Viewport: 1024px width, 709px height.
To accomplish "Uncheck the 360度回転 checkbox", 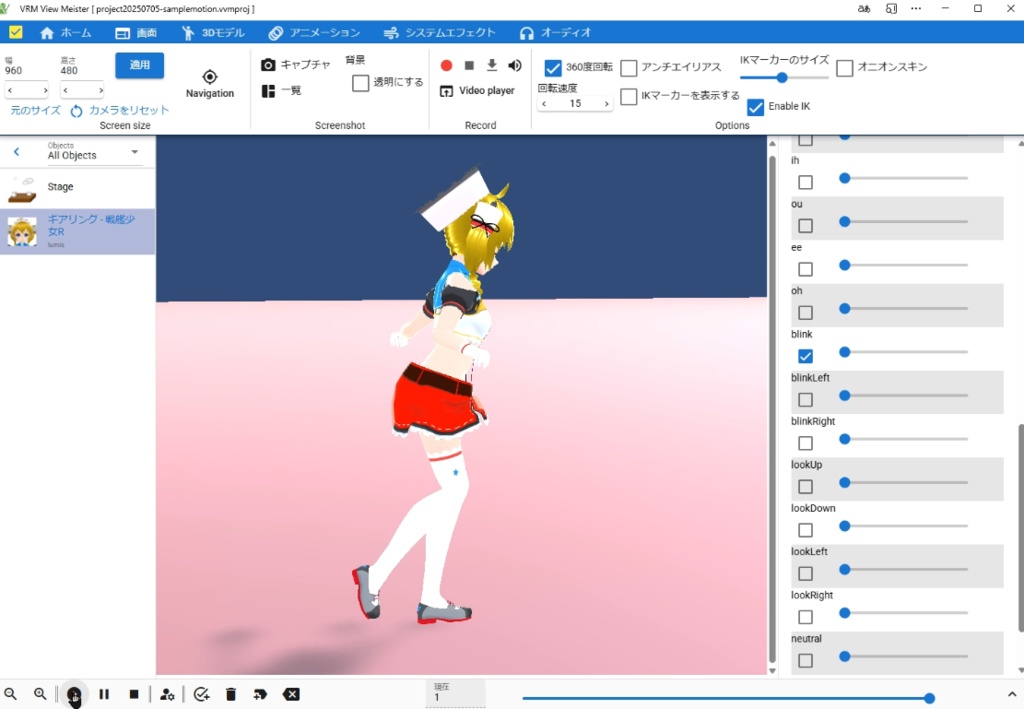I will 553,68.
